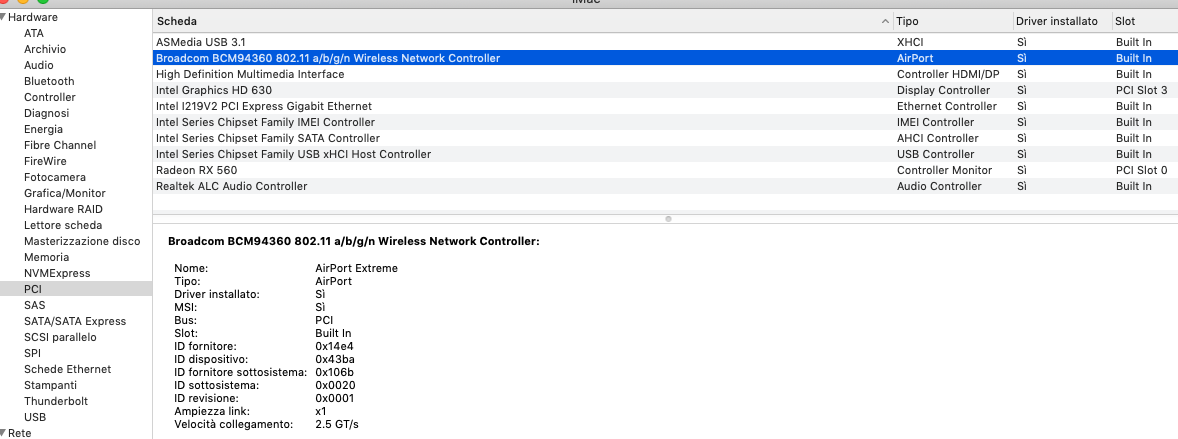Image resolution: width=1178 pixels, height=439 pixels.
Task: Click the 0x0001 revision ID value
Action: click(x=334, y=398)
